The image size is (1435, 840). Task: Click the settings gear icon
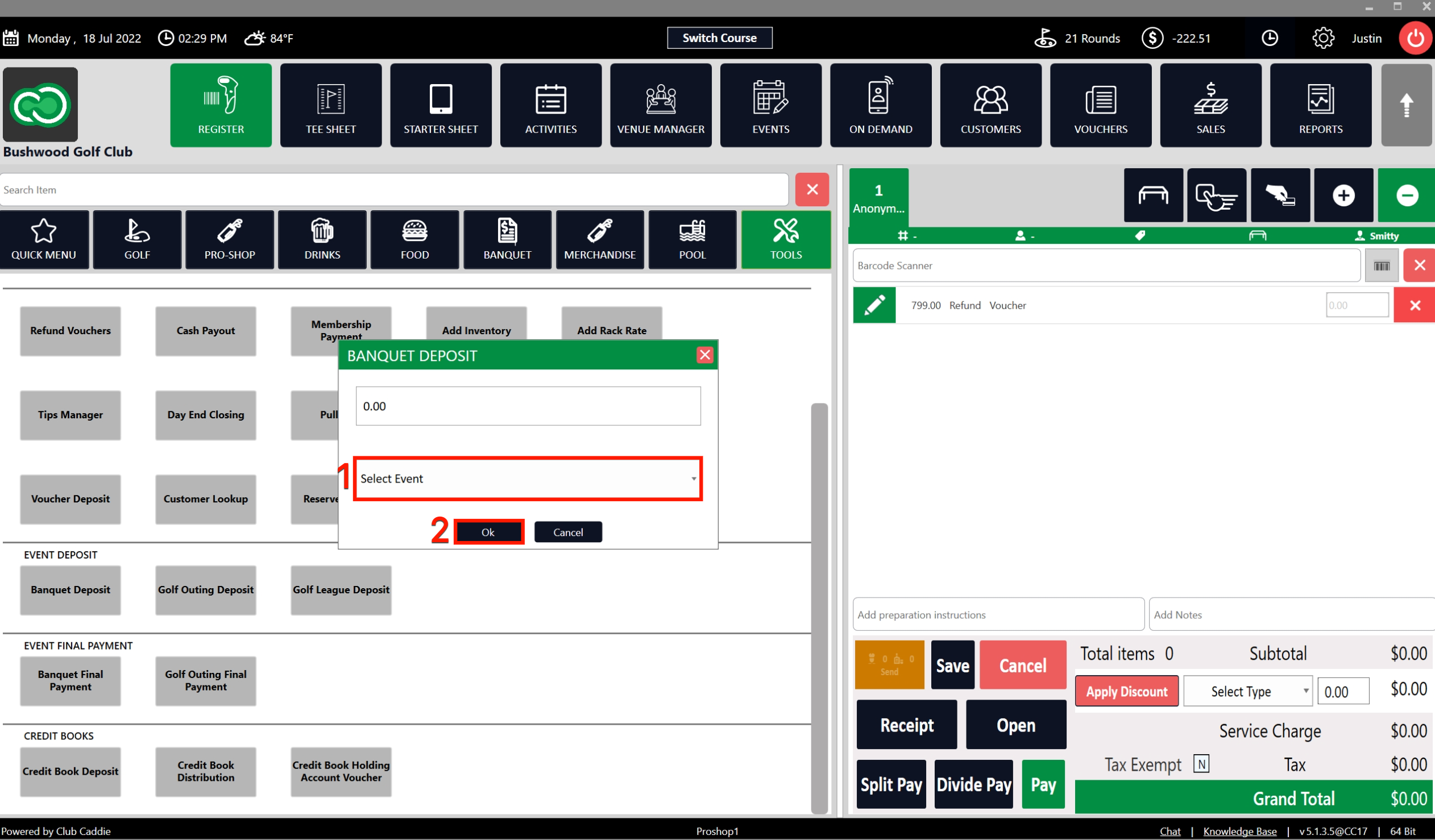[x=1322, y=38]
